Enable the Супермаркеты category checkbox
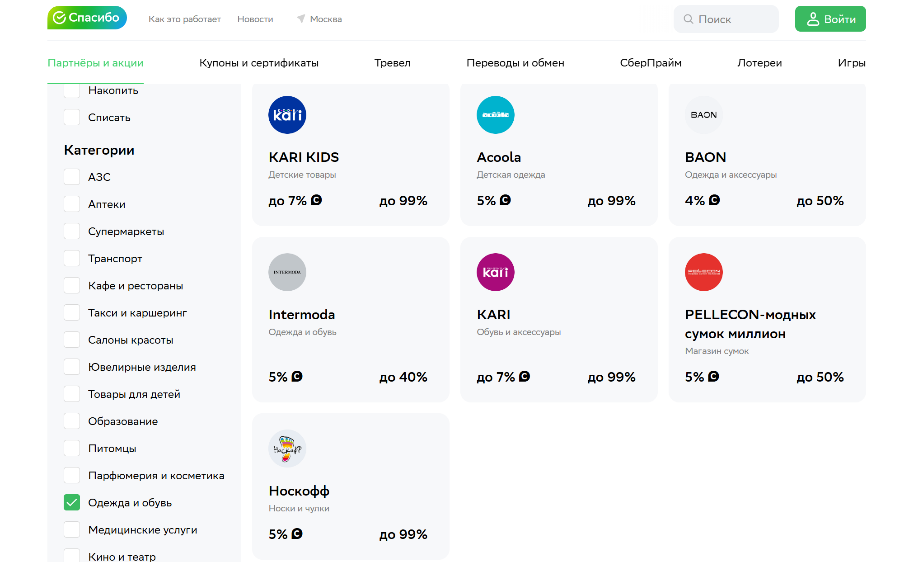This screenshot has width=909, height=562. point(72,231)
